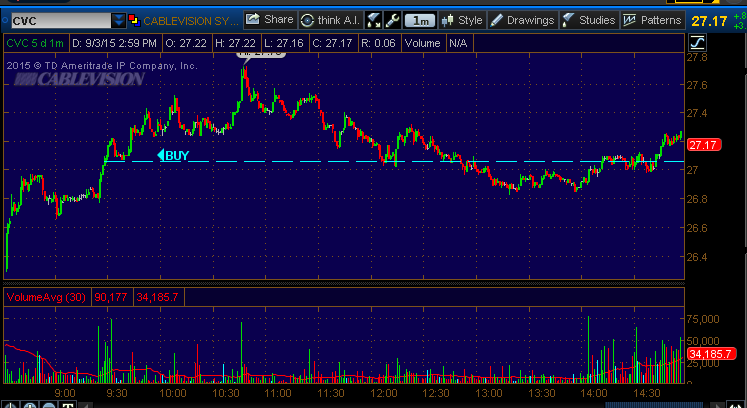This screenshot has height=408, width=747.
Task: Click the Share icon button
Action: tap(270, 19)
